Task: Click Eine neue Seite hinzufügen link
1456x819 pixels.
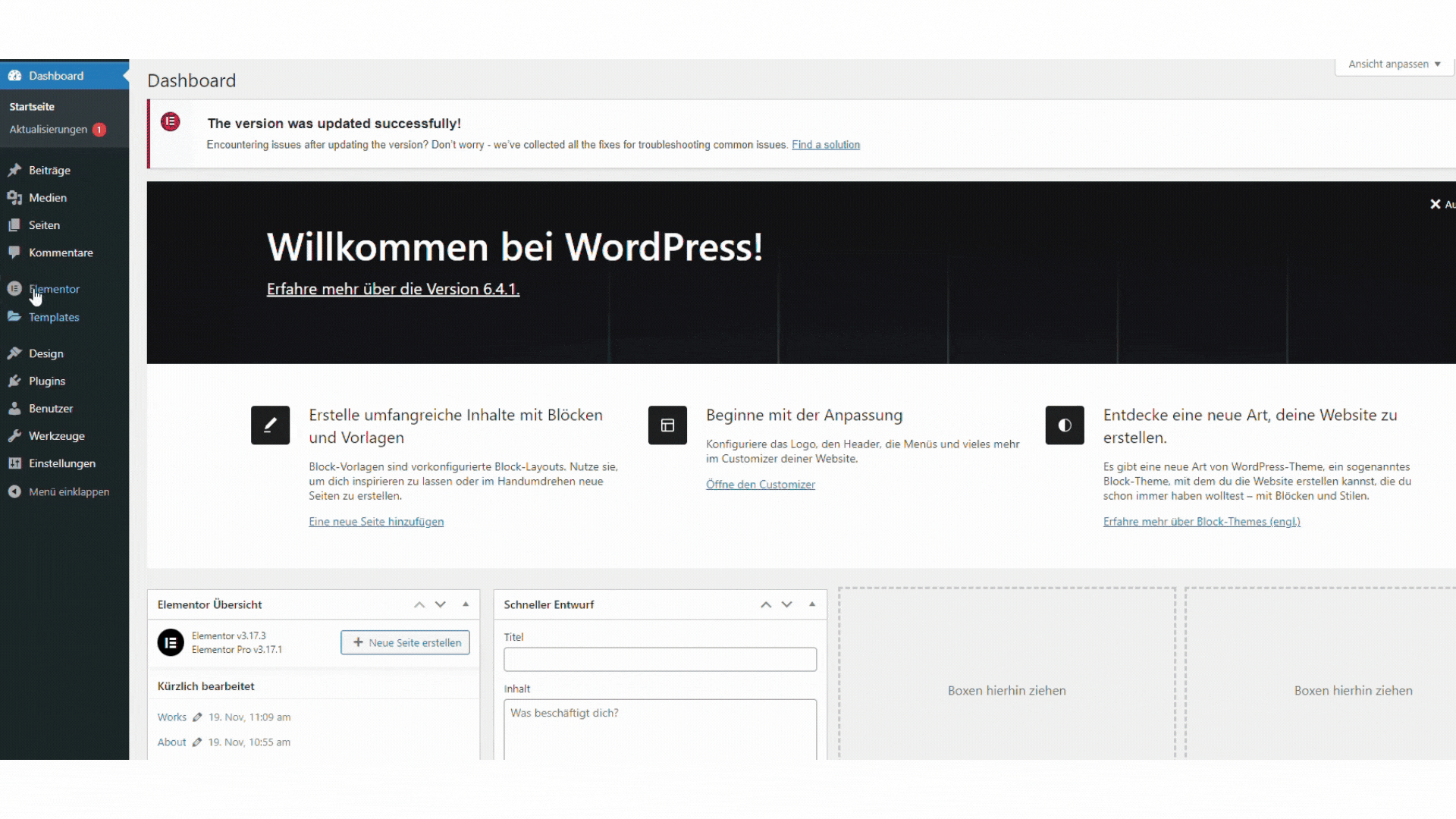Action: [x=376, y=522]
